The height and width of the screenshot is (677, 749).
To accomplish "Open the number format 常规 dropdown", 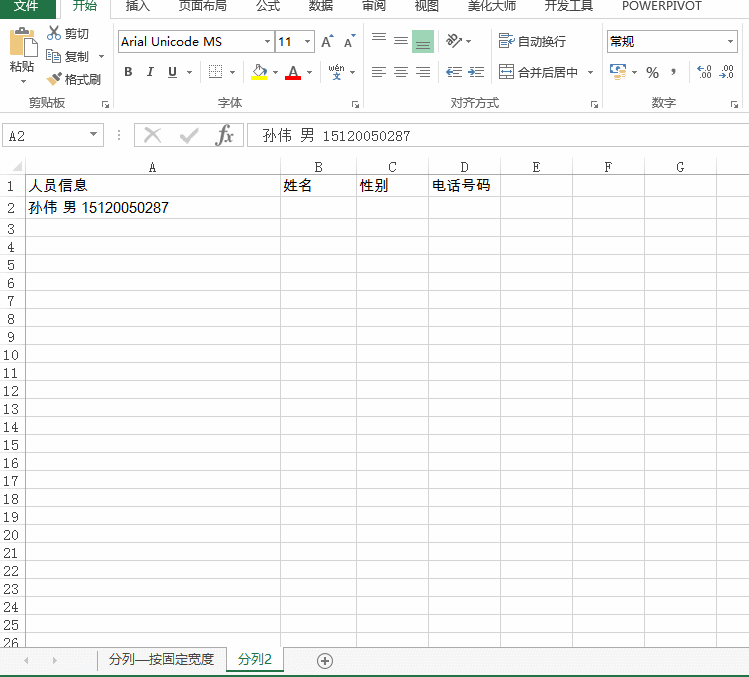I will 730,42.
